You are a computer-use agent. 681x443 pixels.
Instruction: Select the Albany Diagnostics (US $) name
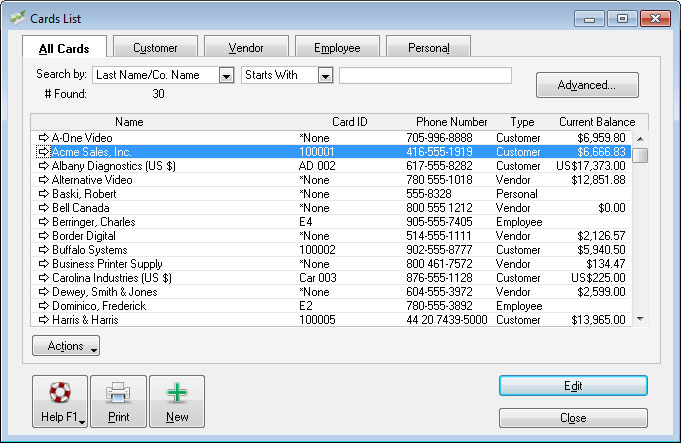tap(114, 166)
